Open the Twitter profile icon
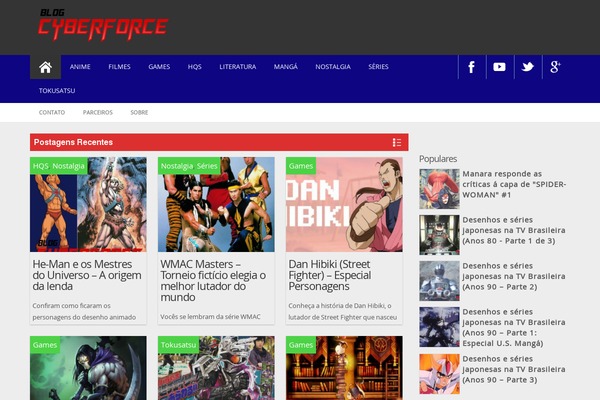 528,67
